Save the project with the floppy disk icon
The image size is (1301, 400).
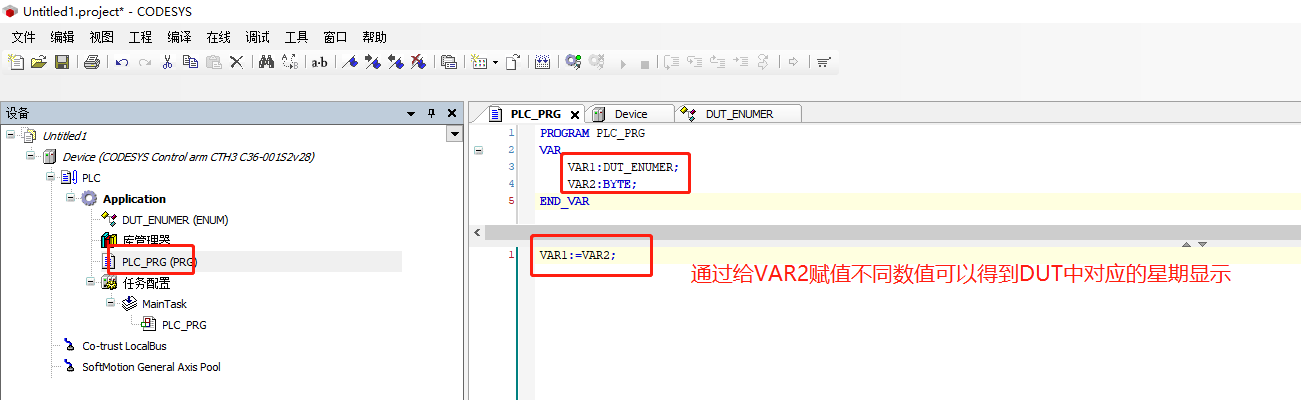pos(61,62)
